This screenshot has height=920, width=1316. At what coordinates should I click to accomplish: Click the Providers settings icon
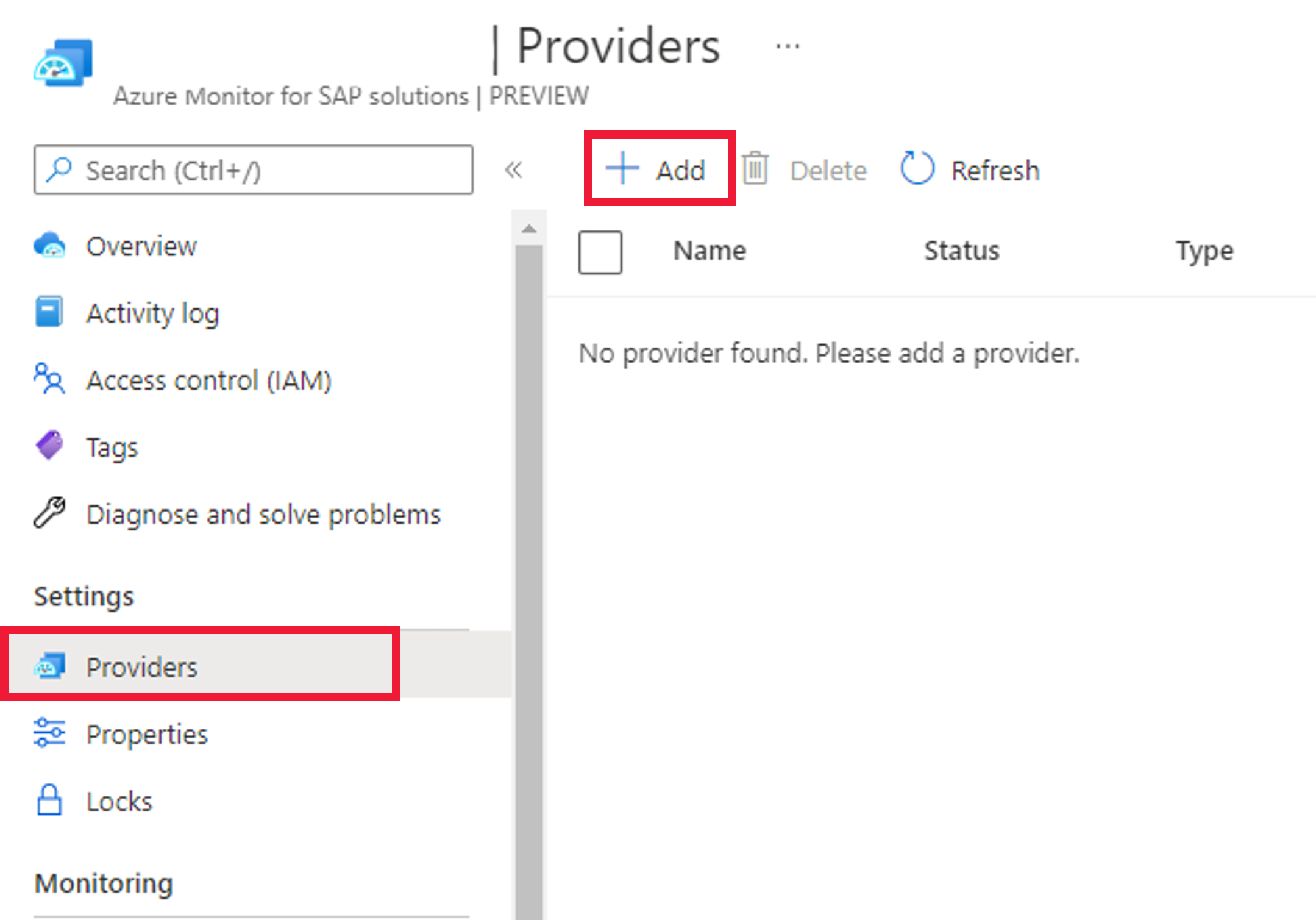(50, 666)
